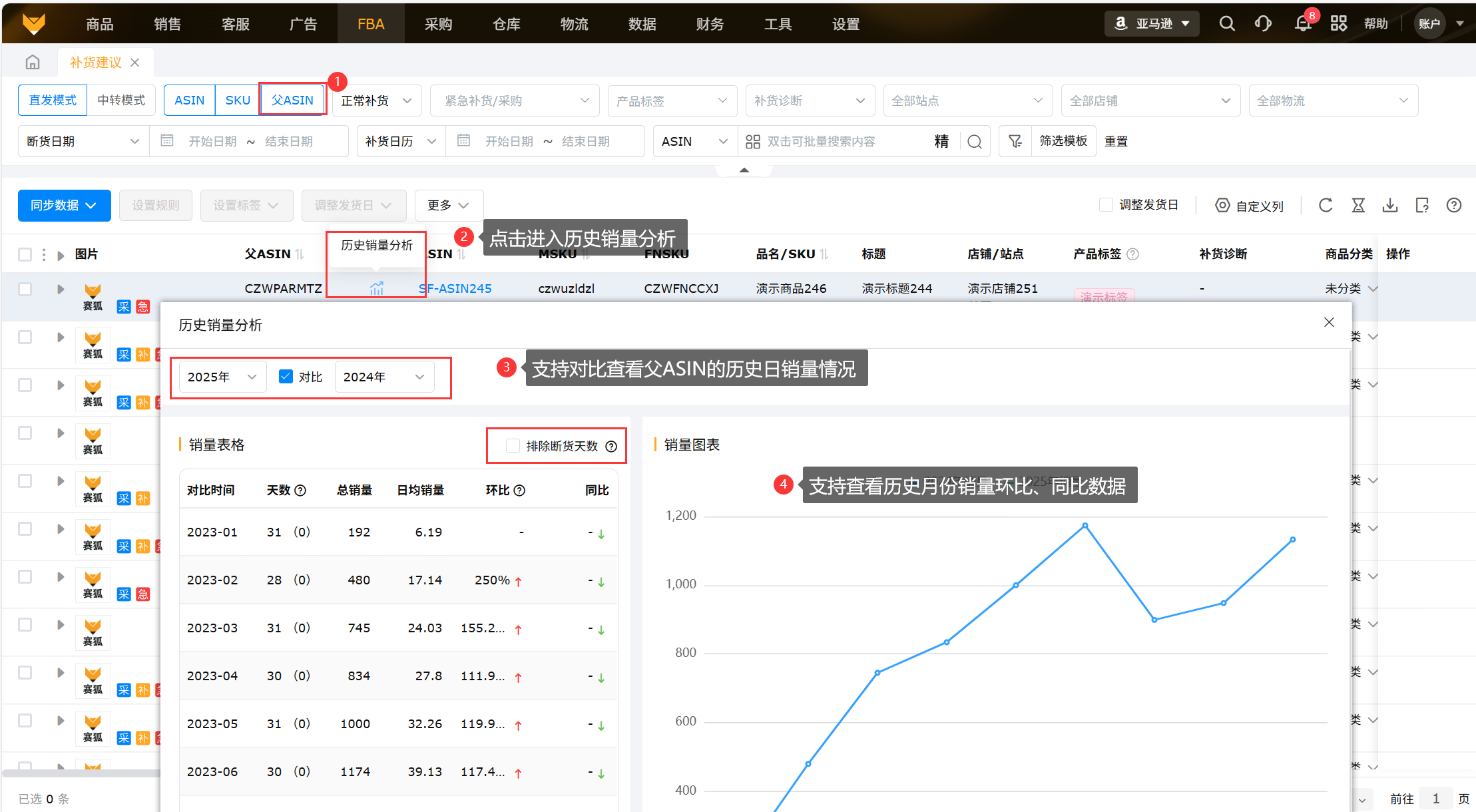This screenshot has height=812, width=1476.
Task: Open the 数据 top menu
Action: 642,24
